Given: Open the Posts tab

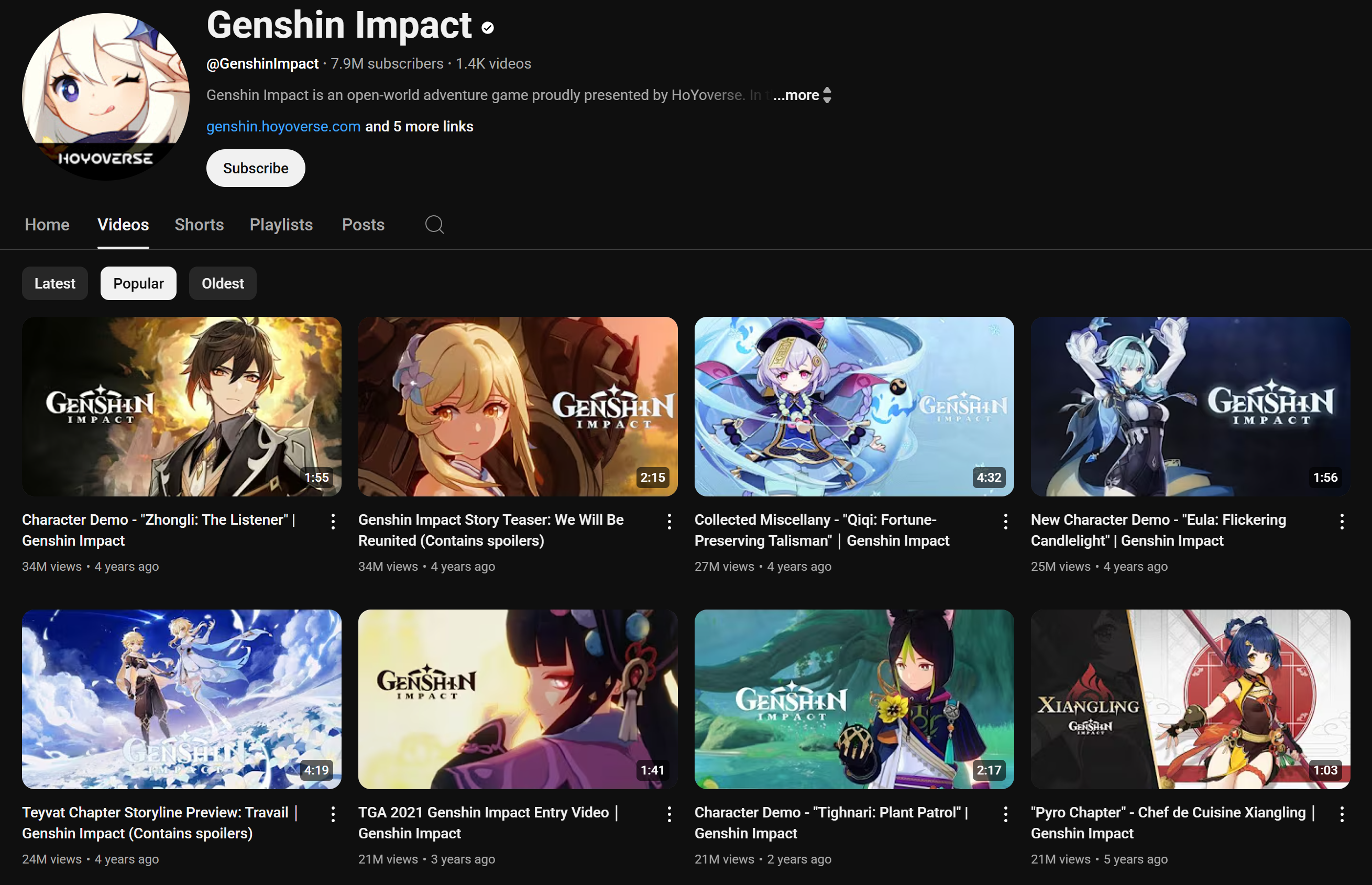Looking at the screenshot, I should 363,225.
